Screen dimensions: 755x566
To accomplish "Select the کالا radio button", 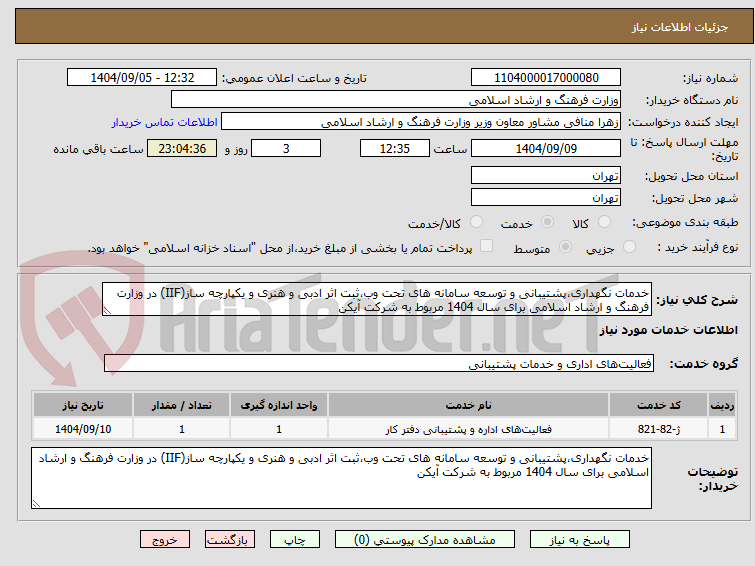I will [x=604, y=222].
